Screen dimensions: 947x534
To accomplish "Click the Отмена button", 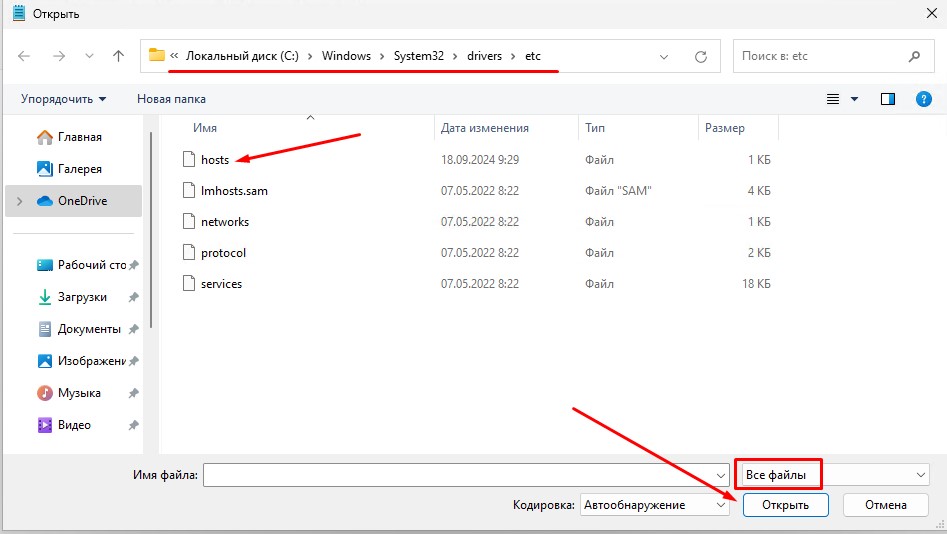I will [885, 505].
